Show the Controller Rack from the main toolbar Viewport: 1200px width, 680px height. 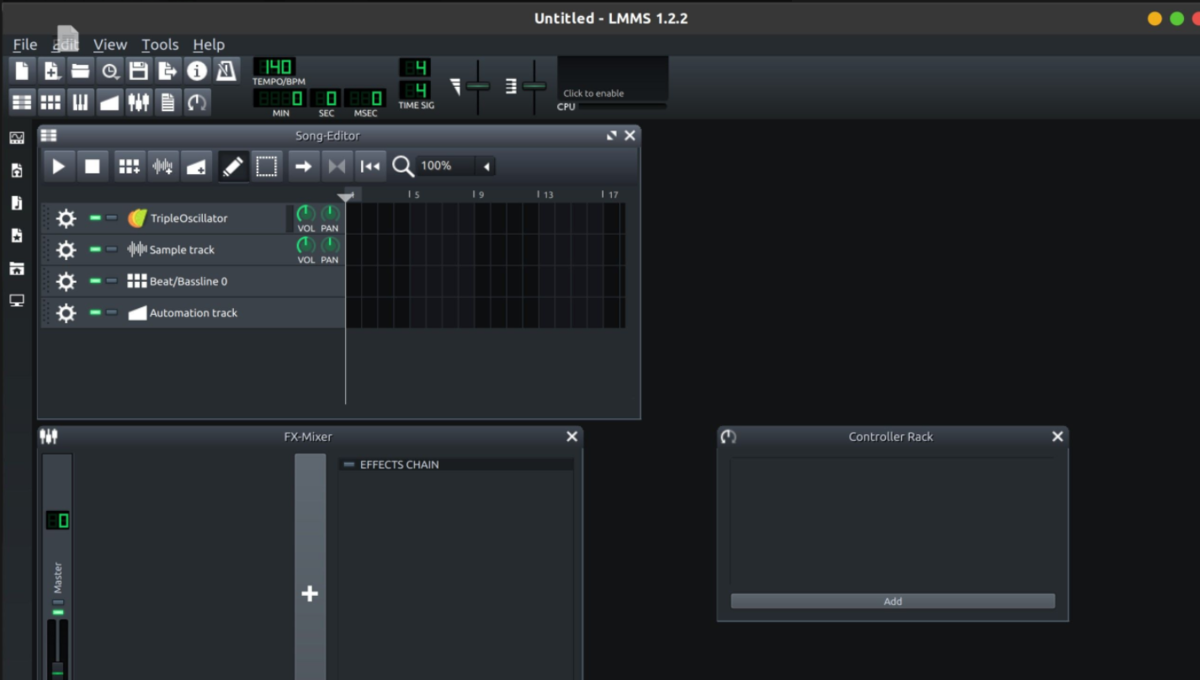pos(197,101)
